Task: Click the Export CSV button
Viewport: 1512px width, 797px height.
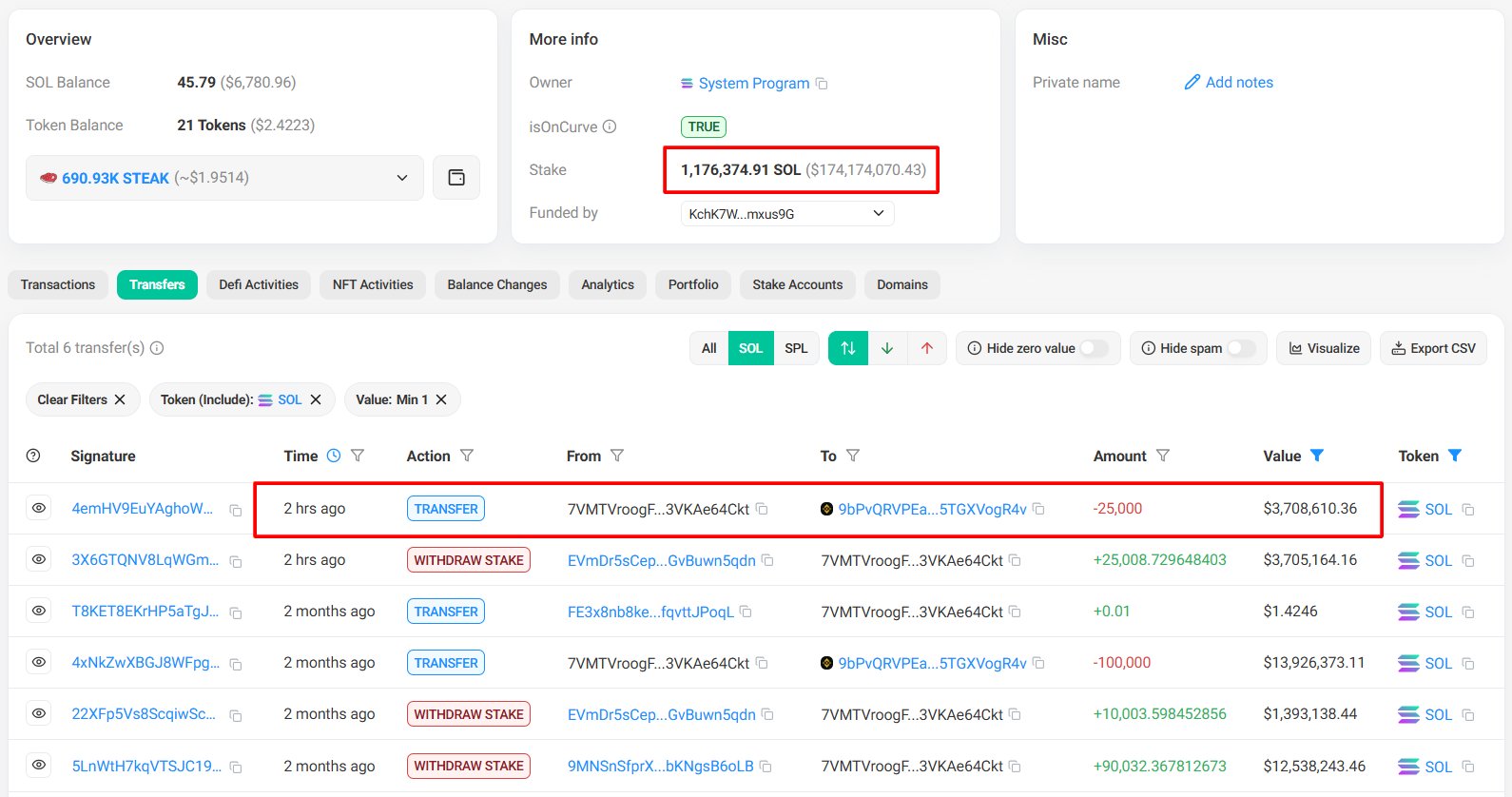Action: [1433, 348]
